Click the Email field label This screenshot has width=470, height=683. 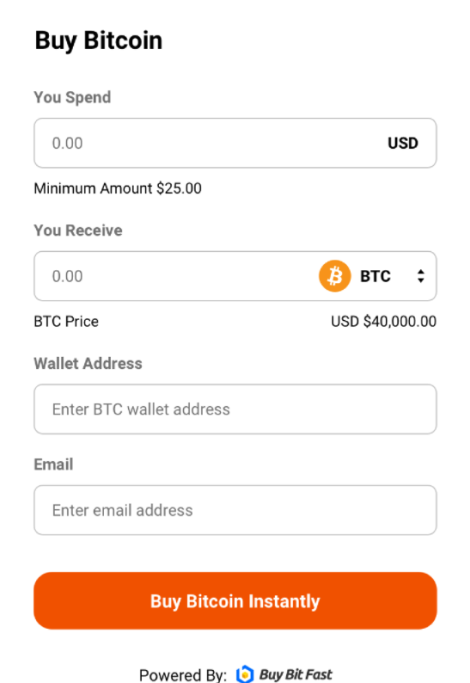[54, 464]
